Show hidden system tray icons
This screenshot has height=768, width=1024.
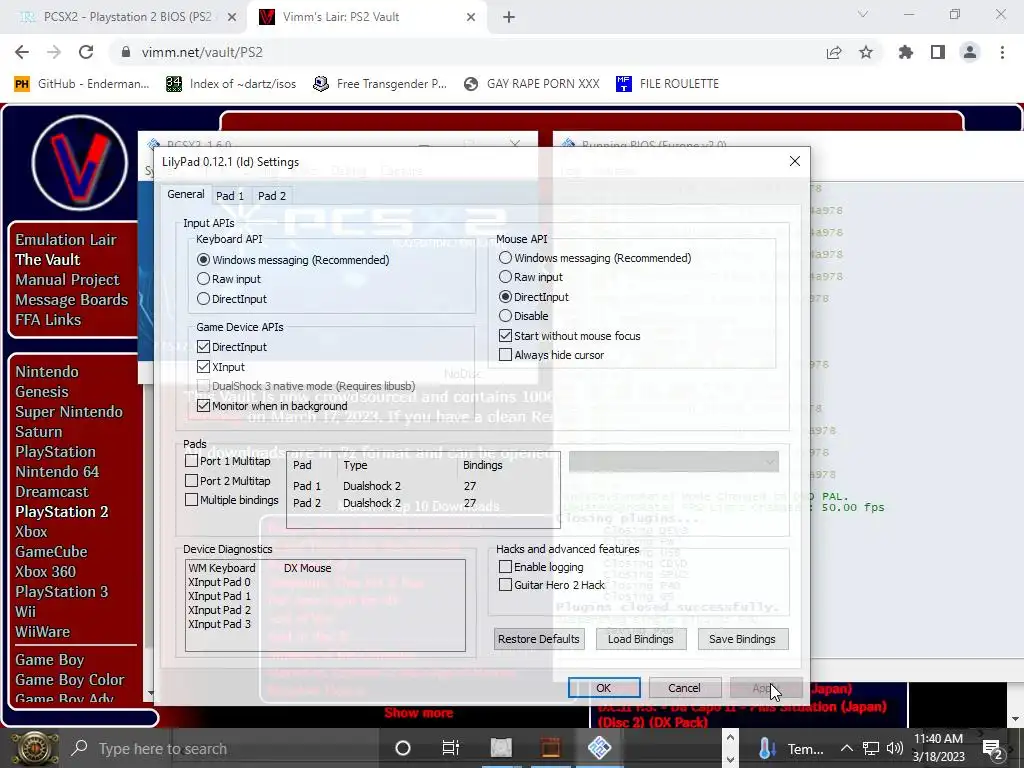pos(846,748)
